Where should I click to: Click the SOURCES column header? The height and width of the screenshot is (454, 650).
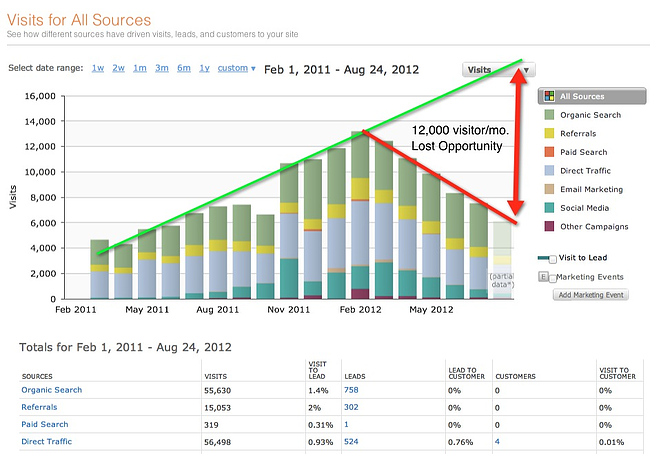click(x=37, y=376)
